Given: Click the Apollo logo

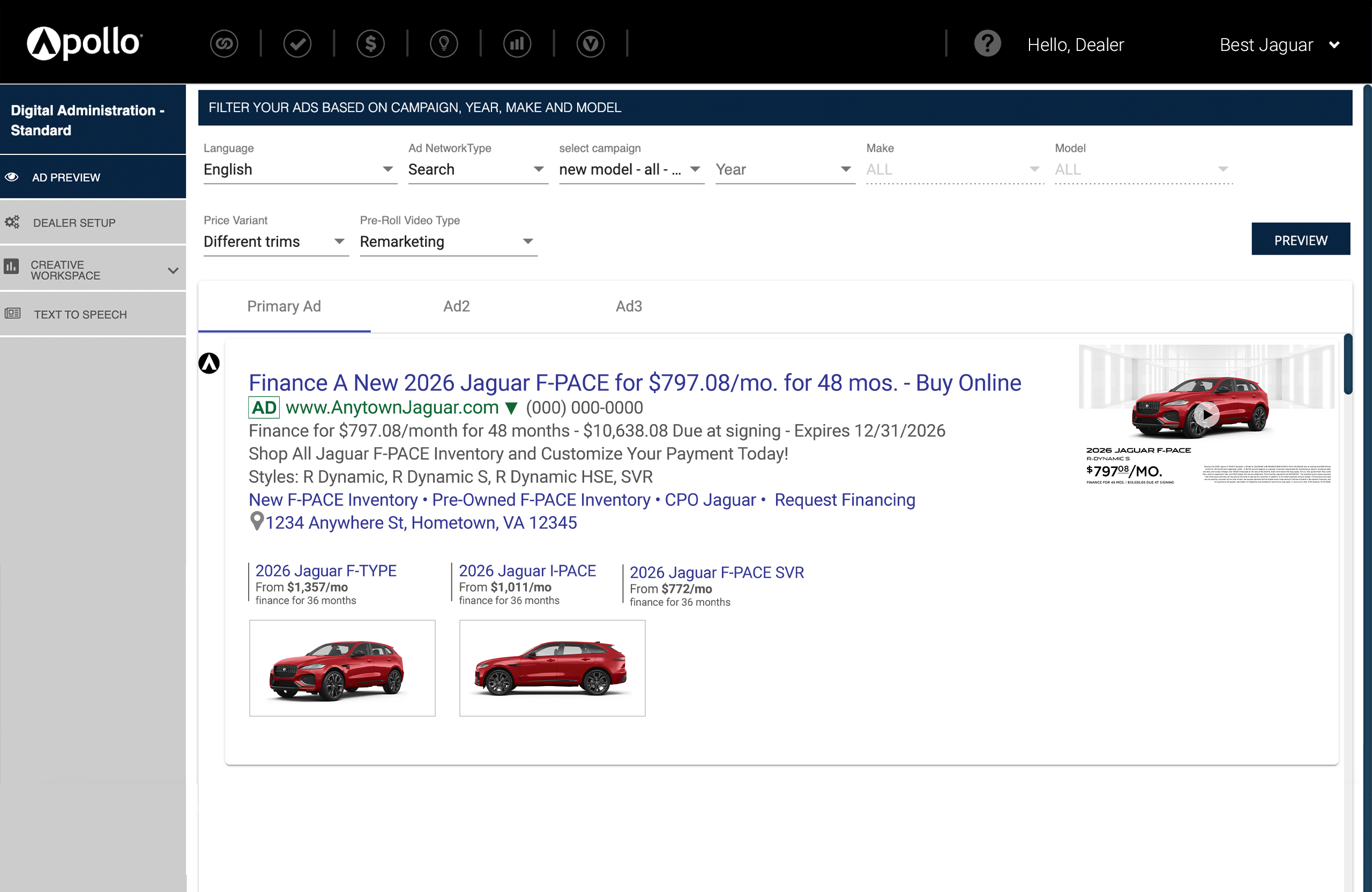Looking at the screenshot, I should click(x=84, y=43).
